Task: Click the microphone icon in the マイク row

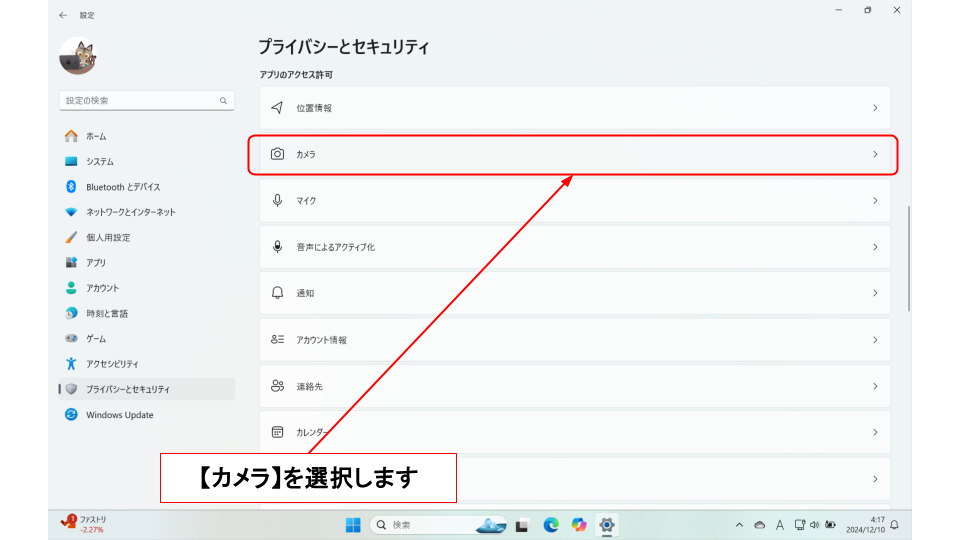Action: (x=277, y=201)
